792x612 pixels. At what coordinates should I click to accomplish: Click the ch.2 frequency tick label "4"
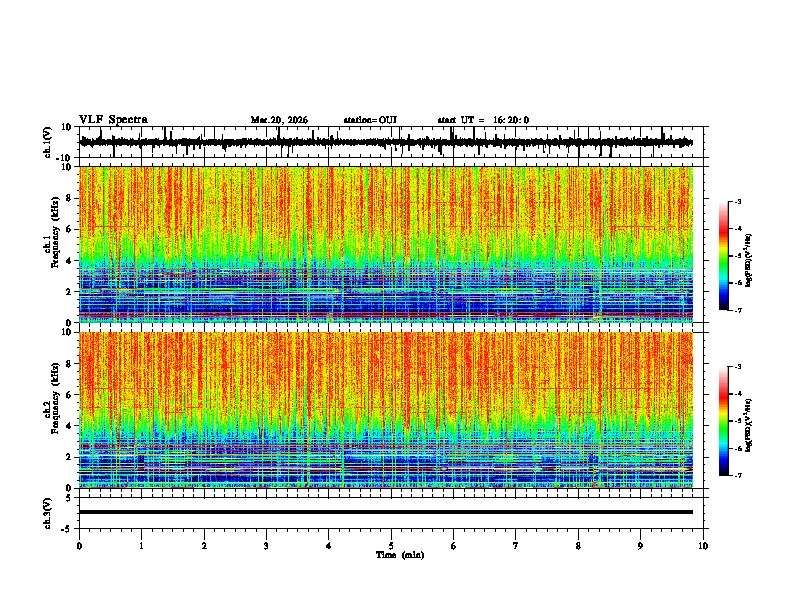pos(69,426)
